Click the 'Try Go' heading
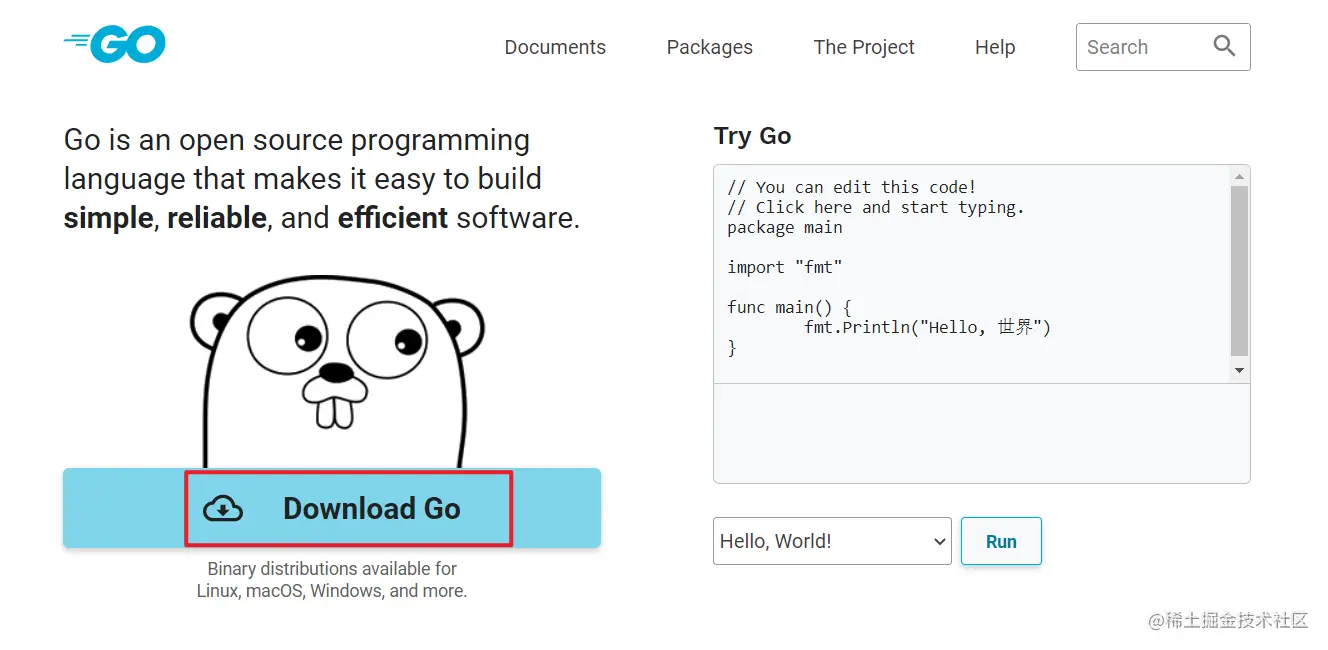Image resolution: width=1328 pixels, height=650 pixels. (x=753, y=136)
